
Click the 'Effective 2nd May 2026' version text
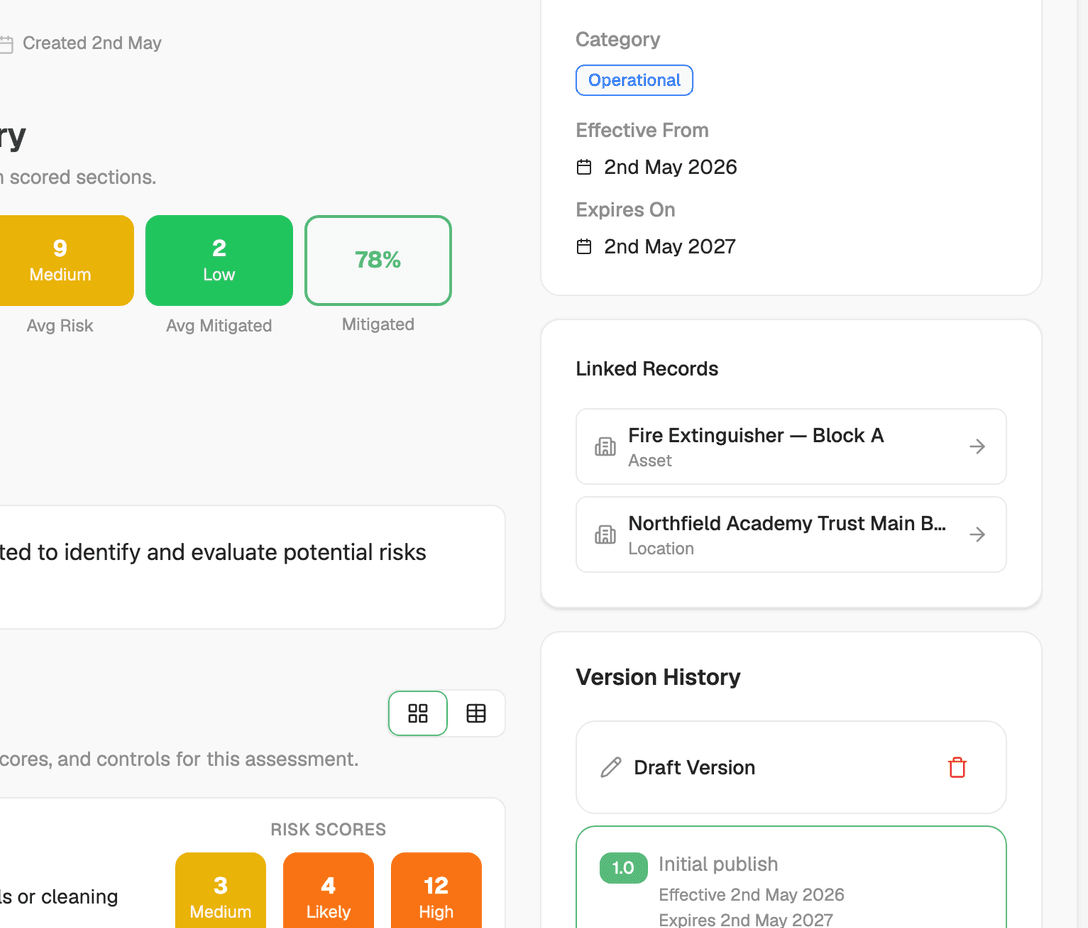click(751, 895)
